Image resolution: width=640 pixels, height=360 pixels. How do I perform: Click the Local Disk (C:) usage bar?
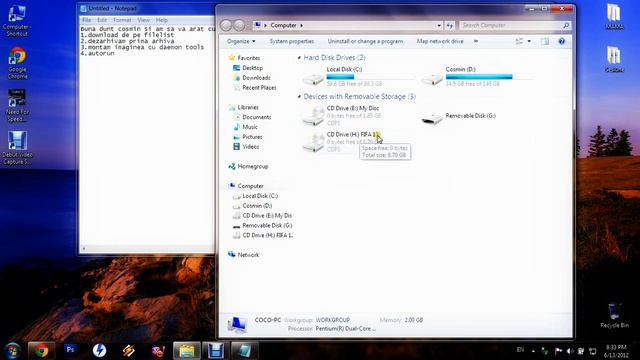(370, 77)
